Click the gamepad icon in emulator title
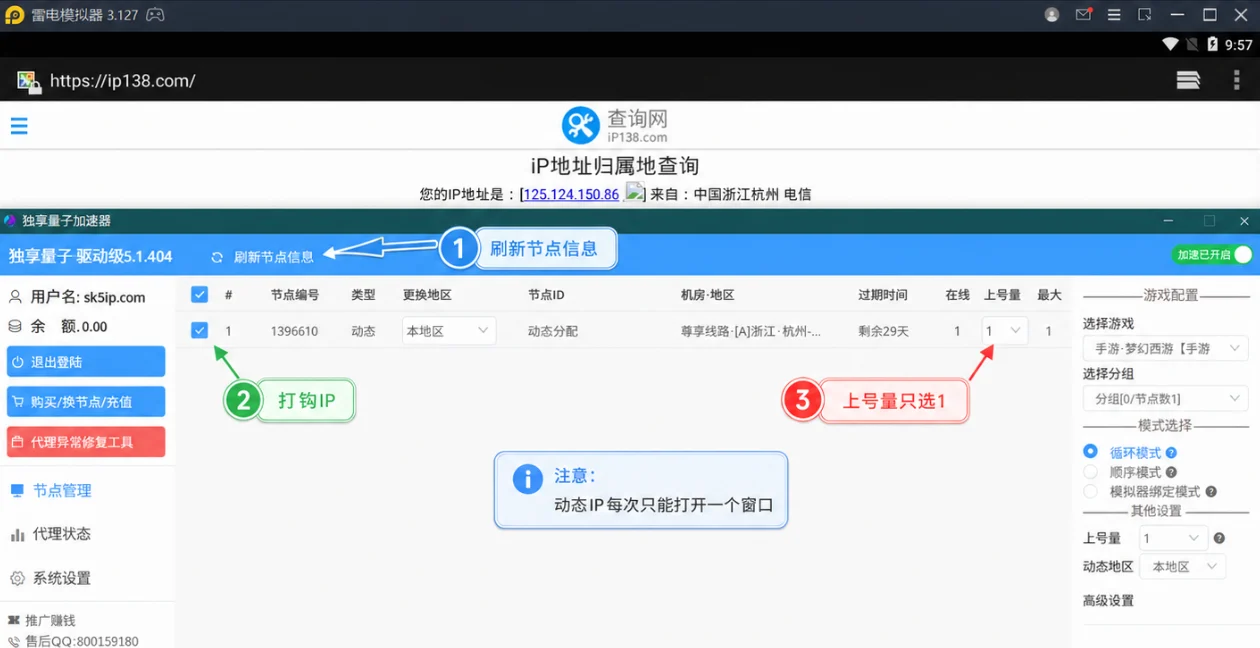The image size is (1260, 648). pos(155,15)
